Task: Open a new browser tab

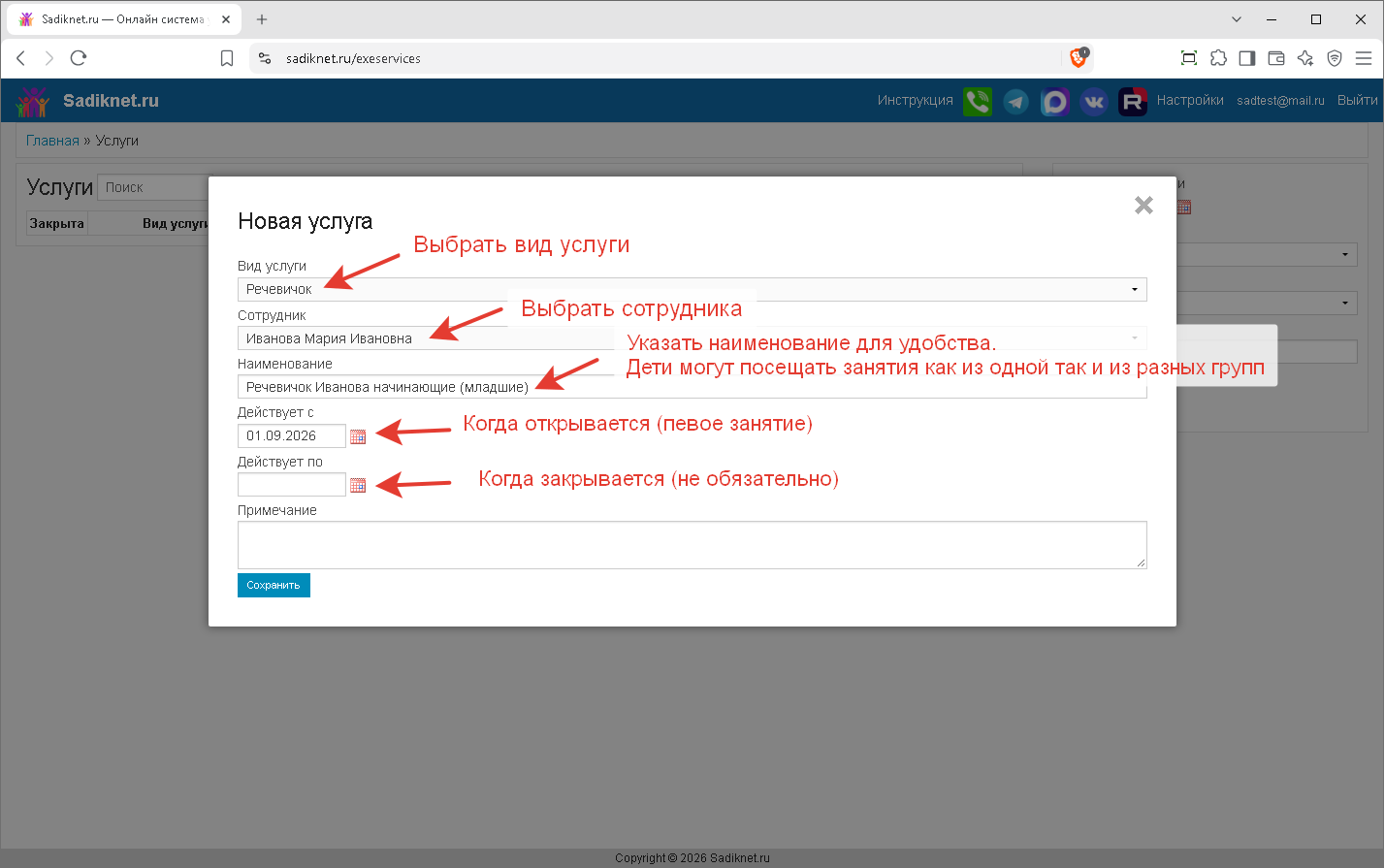Action: tap(262, 19)
